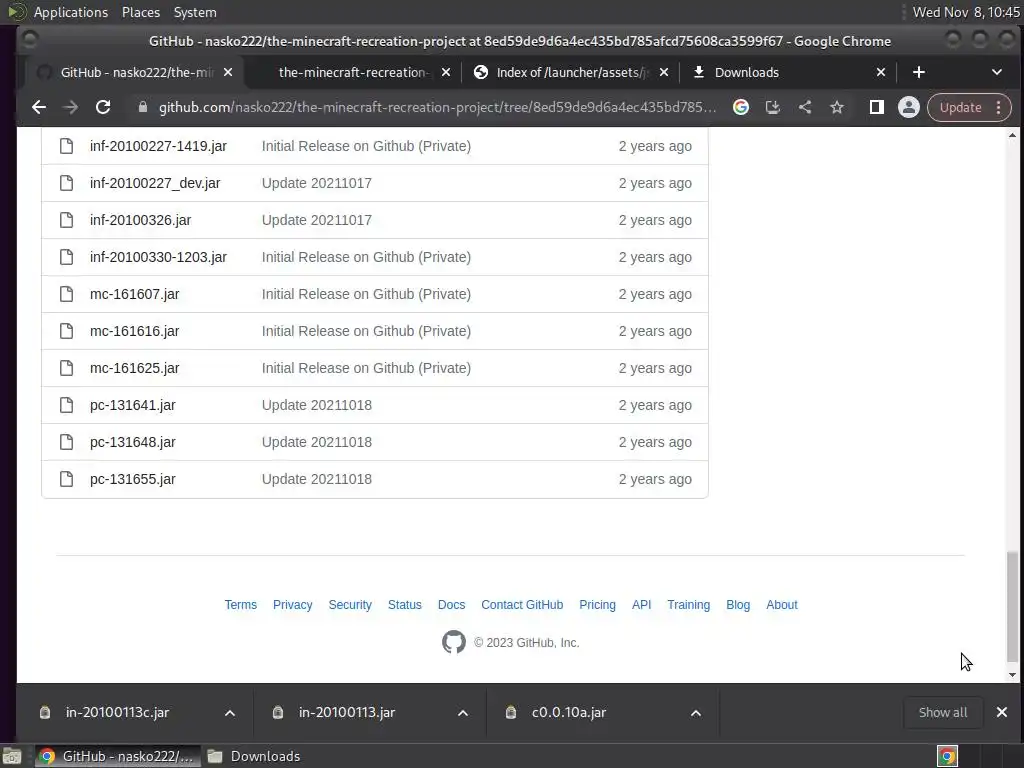The width and height of the screenshot is (1024, 768).
Task: Click the Update button in Chrome
Action: [x=960, y=107]
